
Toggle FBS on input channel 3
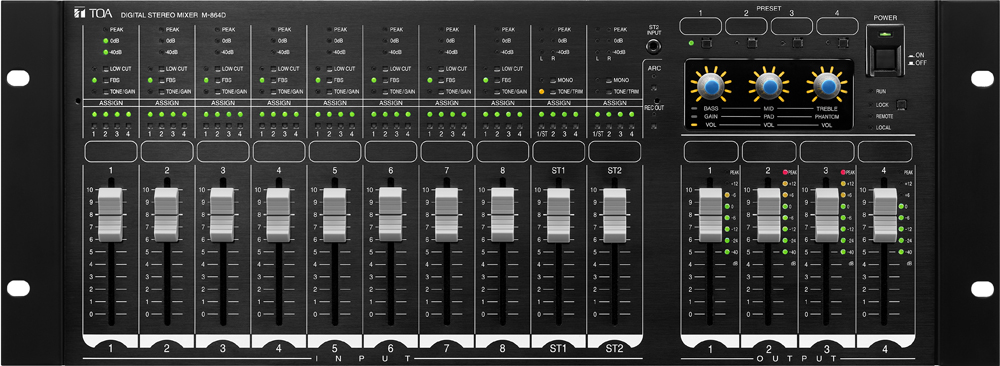(x=217, y=80)
